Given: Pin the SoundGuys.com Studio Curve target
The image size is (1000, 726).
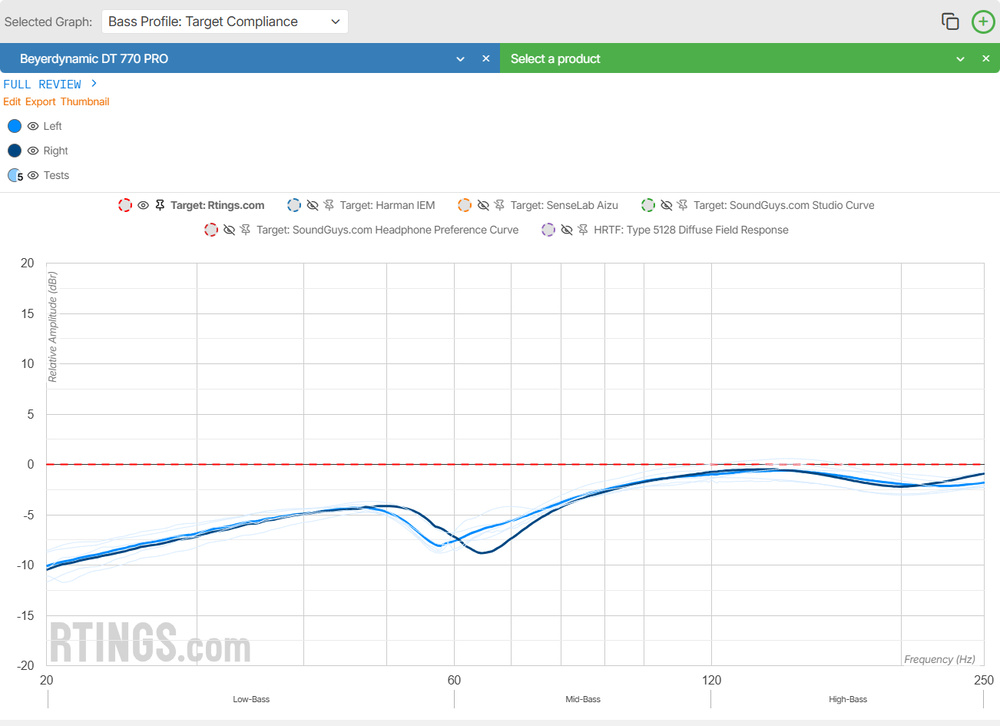Looking at the screenshot, I should (x=683, y=205).
